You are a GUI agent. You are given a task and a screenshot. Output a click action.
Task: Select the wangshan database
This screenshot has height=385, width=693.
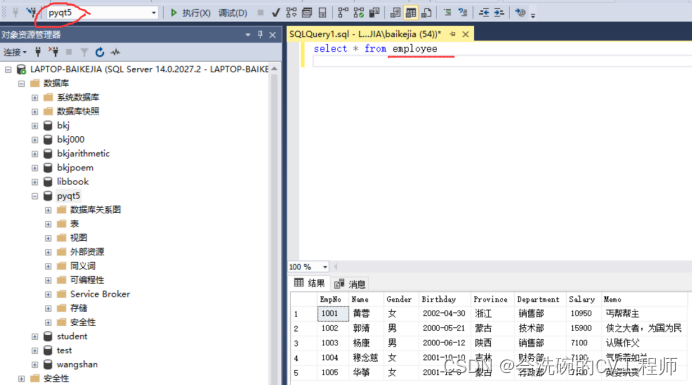click(x=77, y=365)
